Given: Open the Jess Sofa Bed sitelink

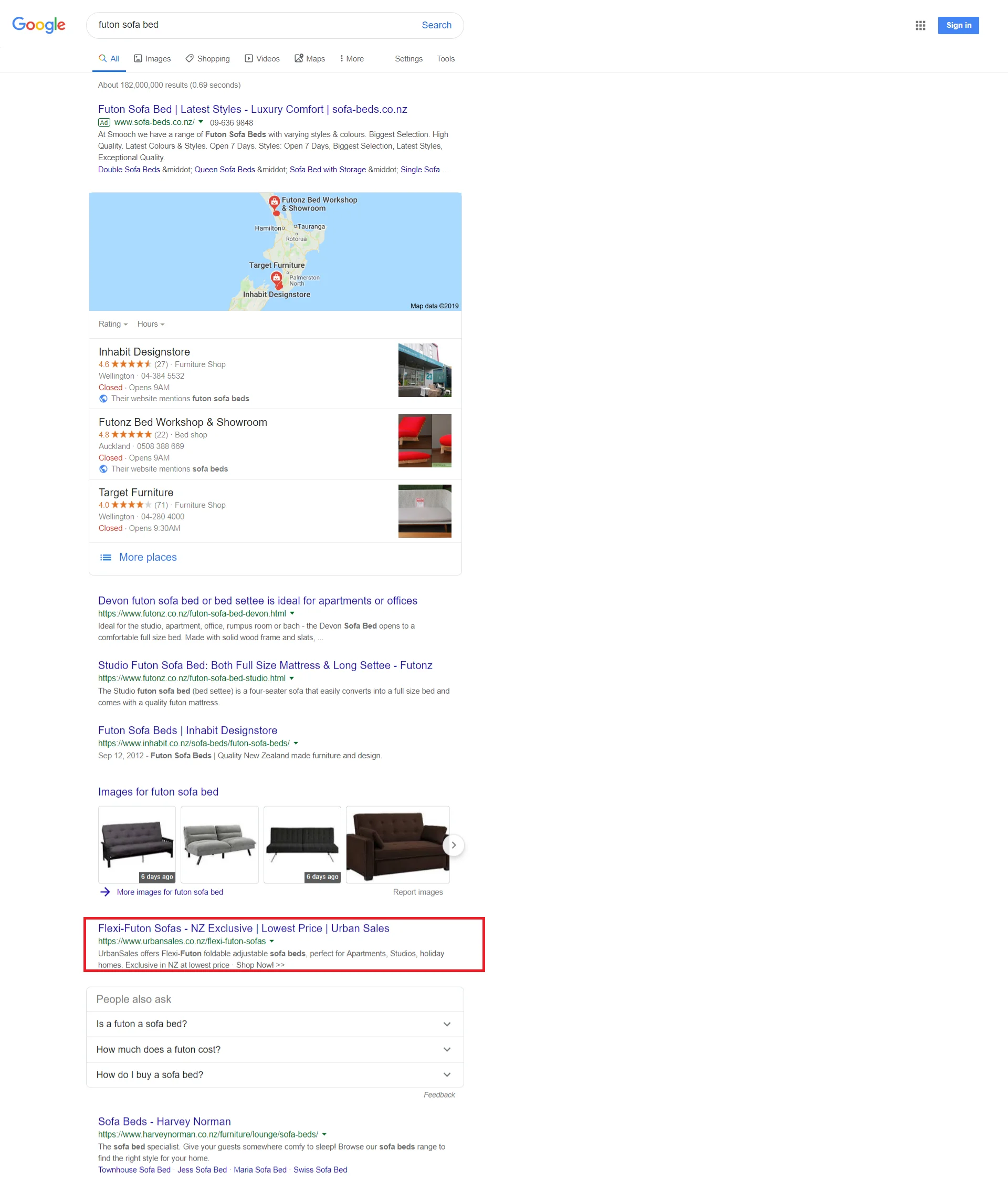Looking at the screenshot, I should coord(202,1169).
